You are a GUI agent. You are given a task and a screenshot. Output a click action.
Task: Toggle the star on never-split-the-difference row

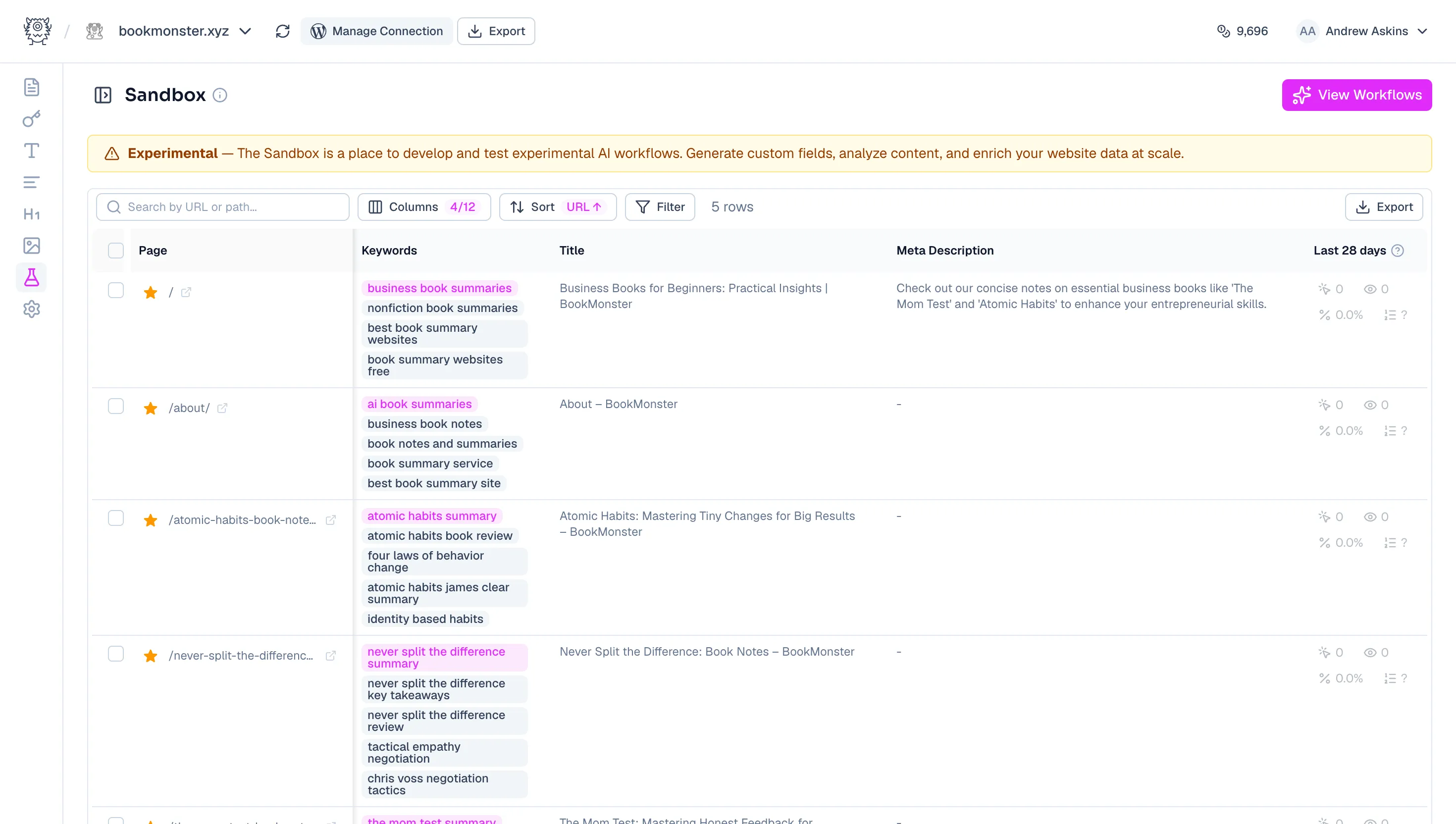[x=151, y=656]
